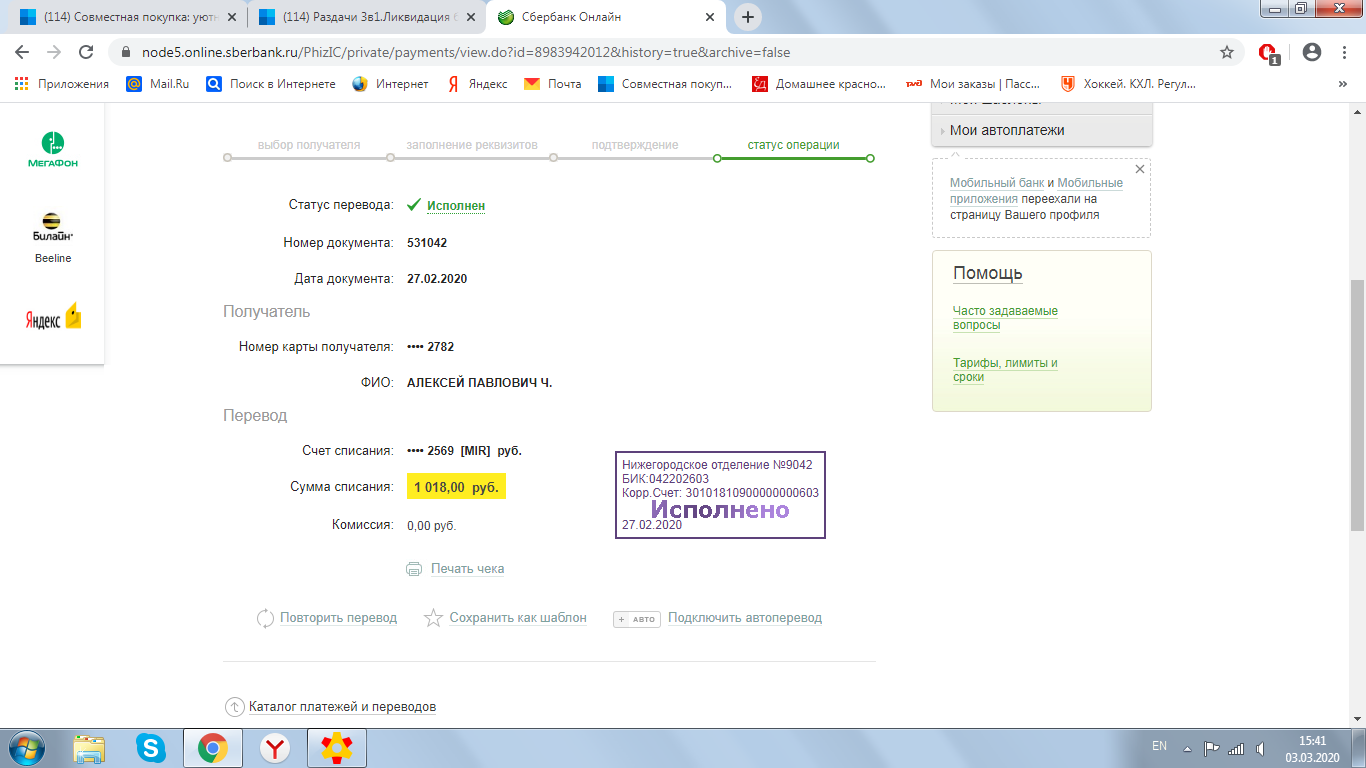
Task: Close the Мобильный банк notice with X
Action: pos(1140,170)
